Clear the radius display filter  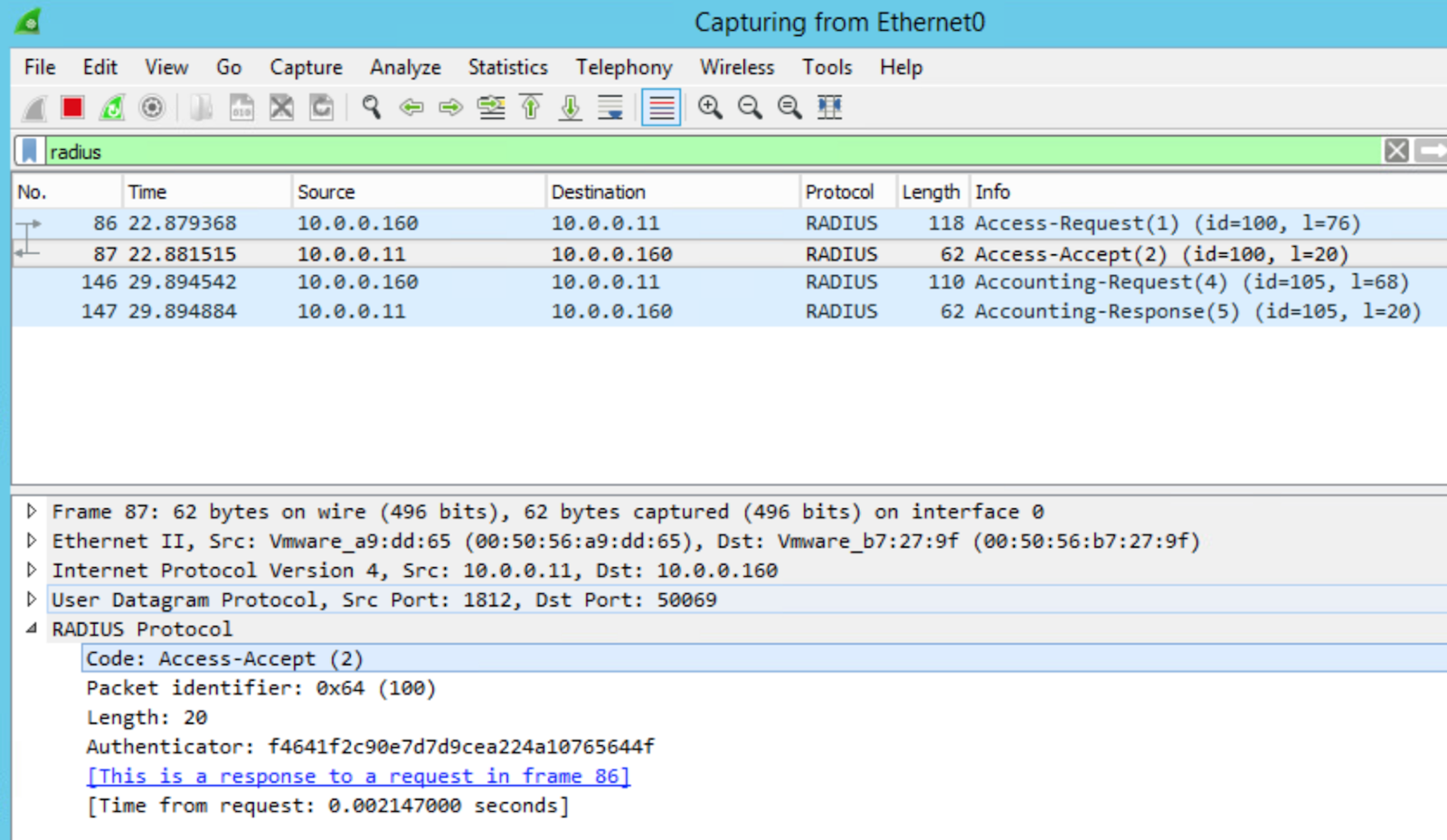click(x=1397, y=150)
